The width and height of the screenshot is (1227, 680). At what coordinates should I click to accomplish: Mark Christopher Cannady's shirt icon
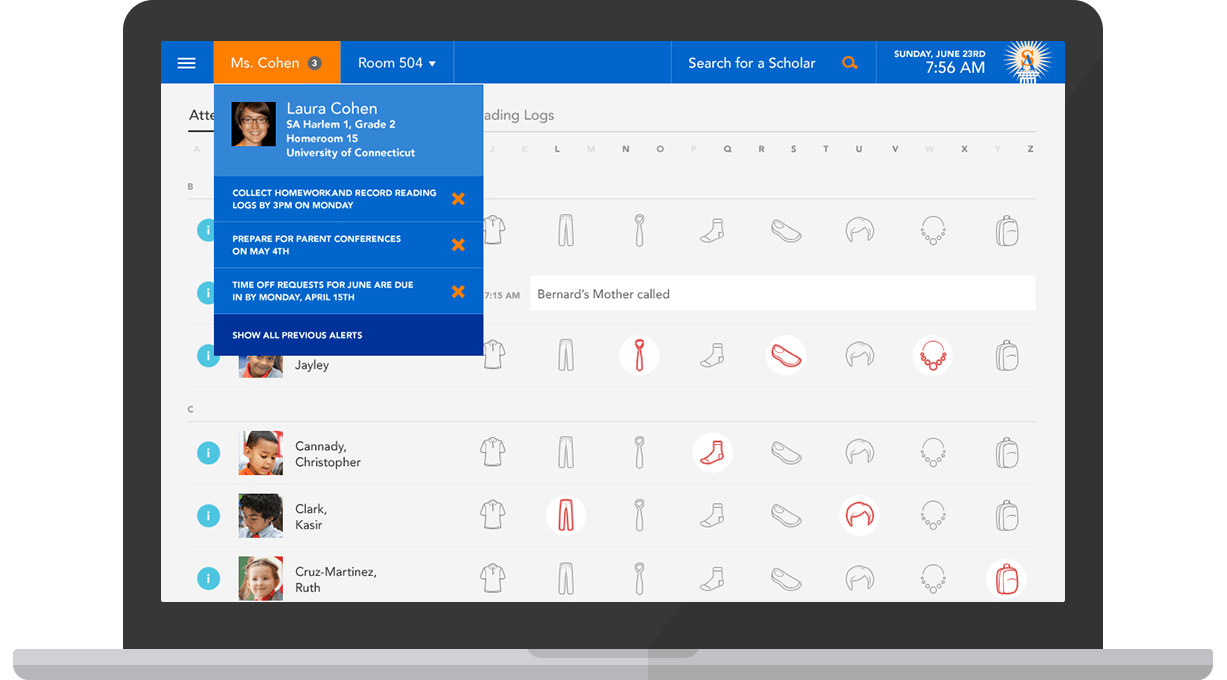493,452
